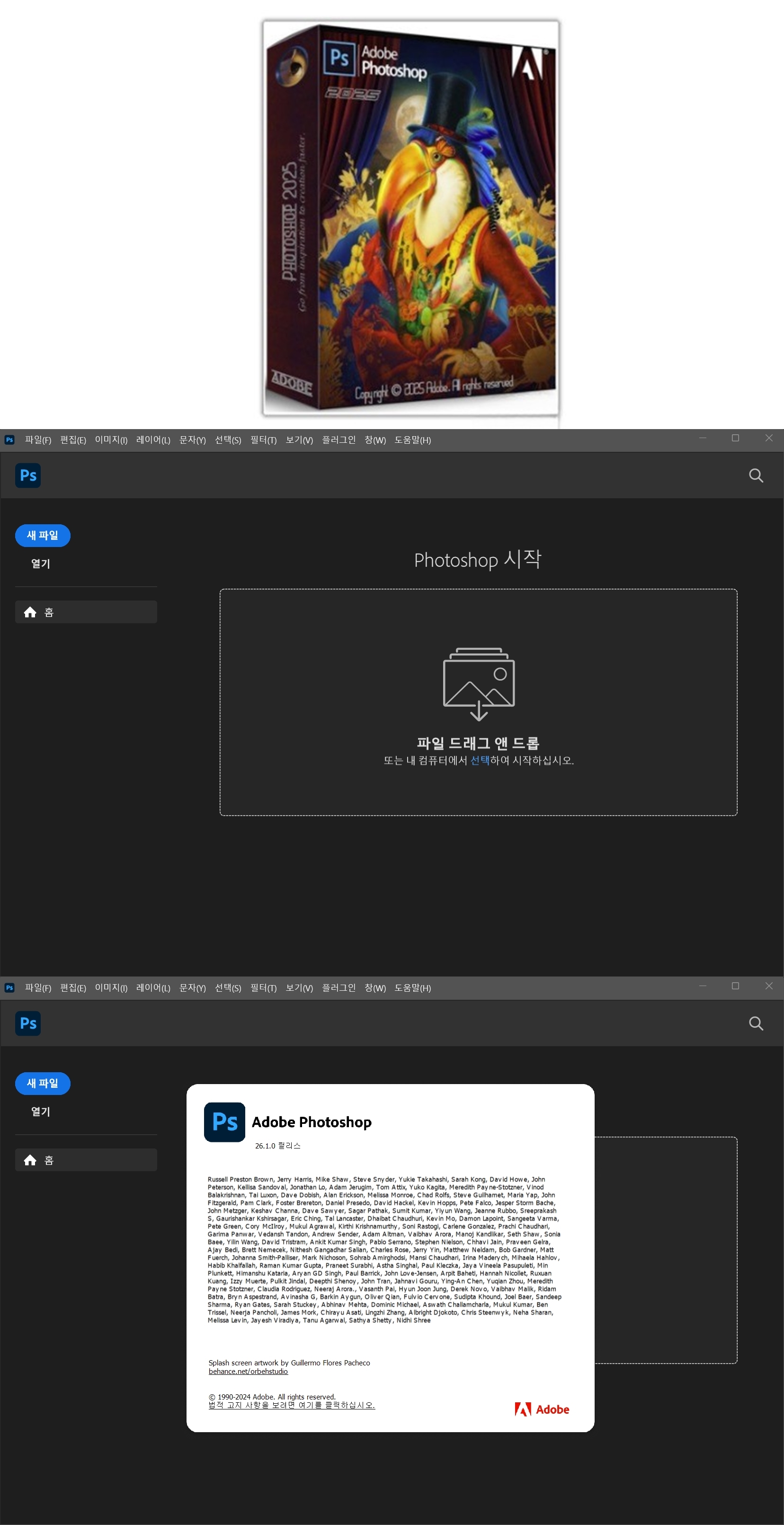
Task: Maximize the upper Photoshop window
Action: [736, 438]
